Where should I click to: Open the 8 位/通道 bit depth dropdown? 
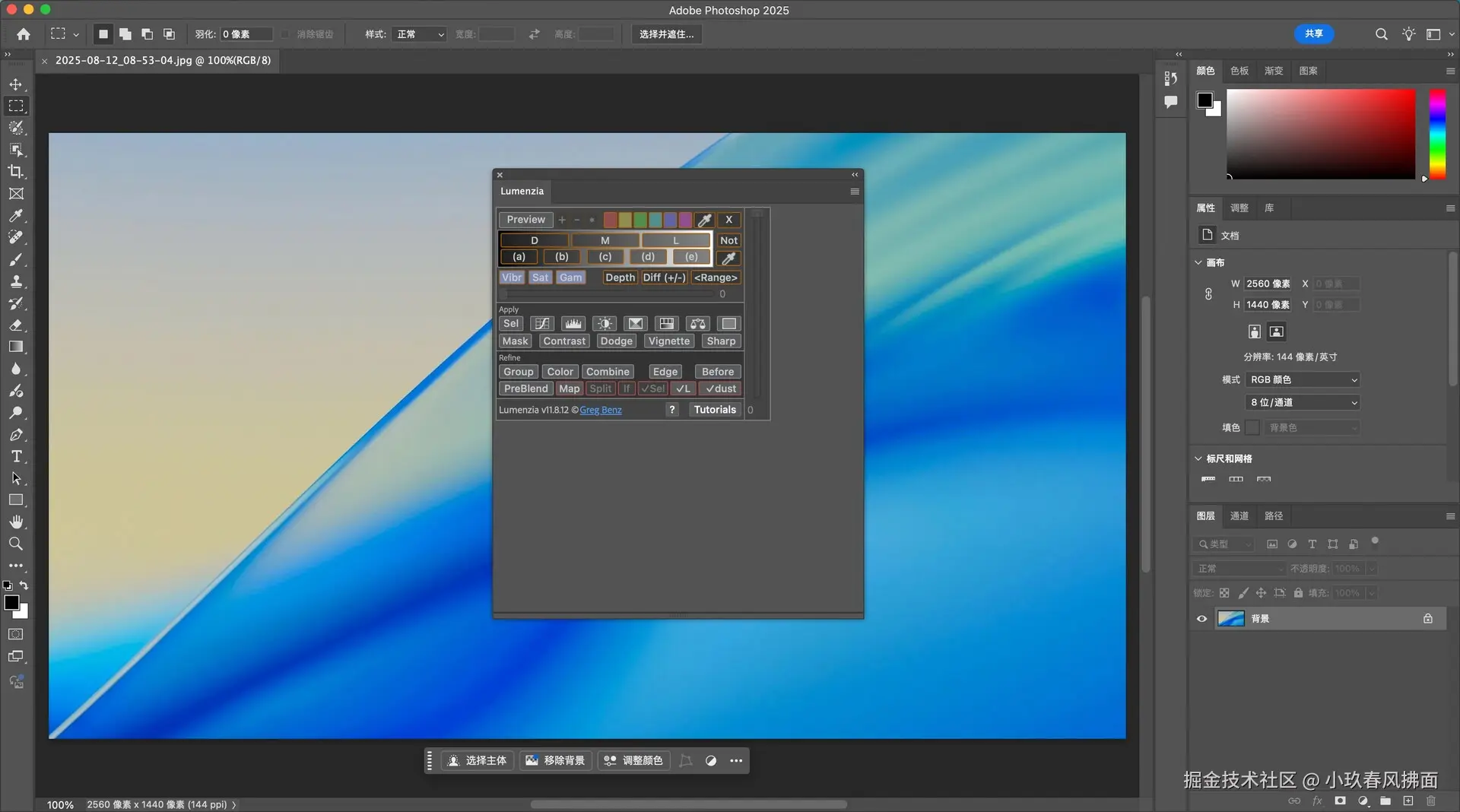[1303, 403]
